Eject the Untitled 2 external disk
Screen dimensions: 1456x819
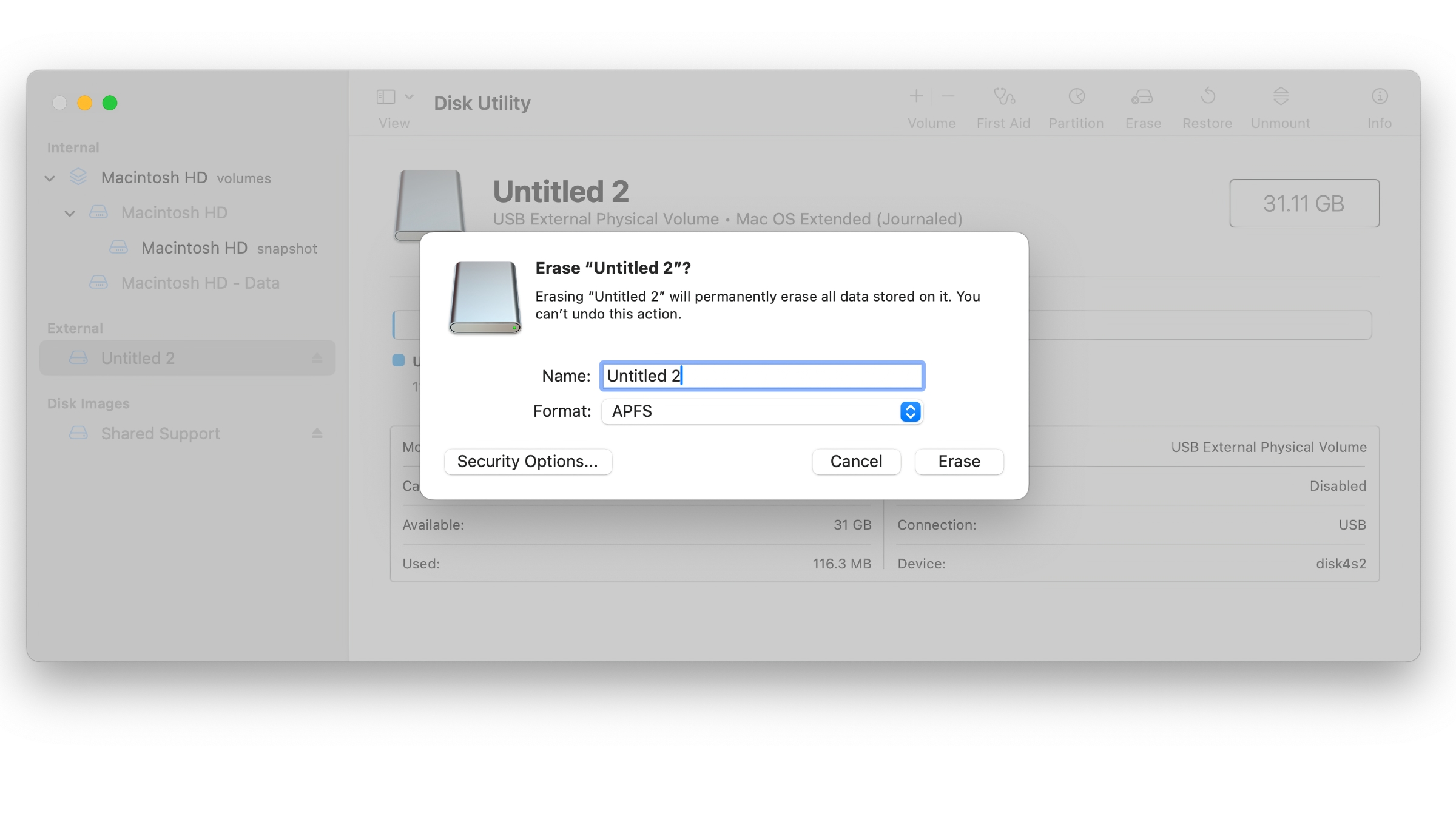317,358
